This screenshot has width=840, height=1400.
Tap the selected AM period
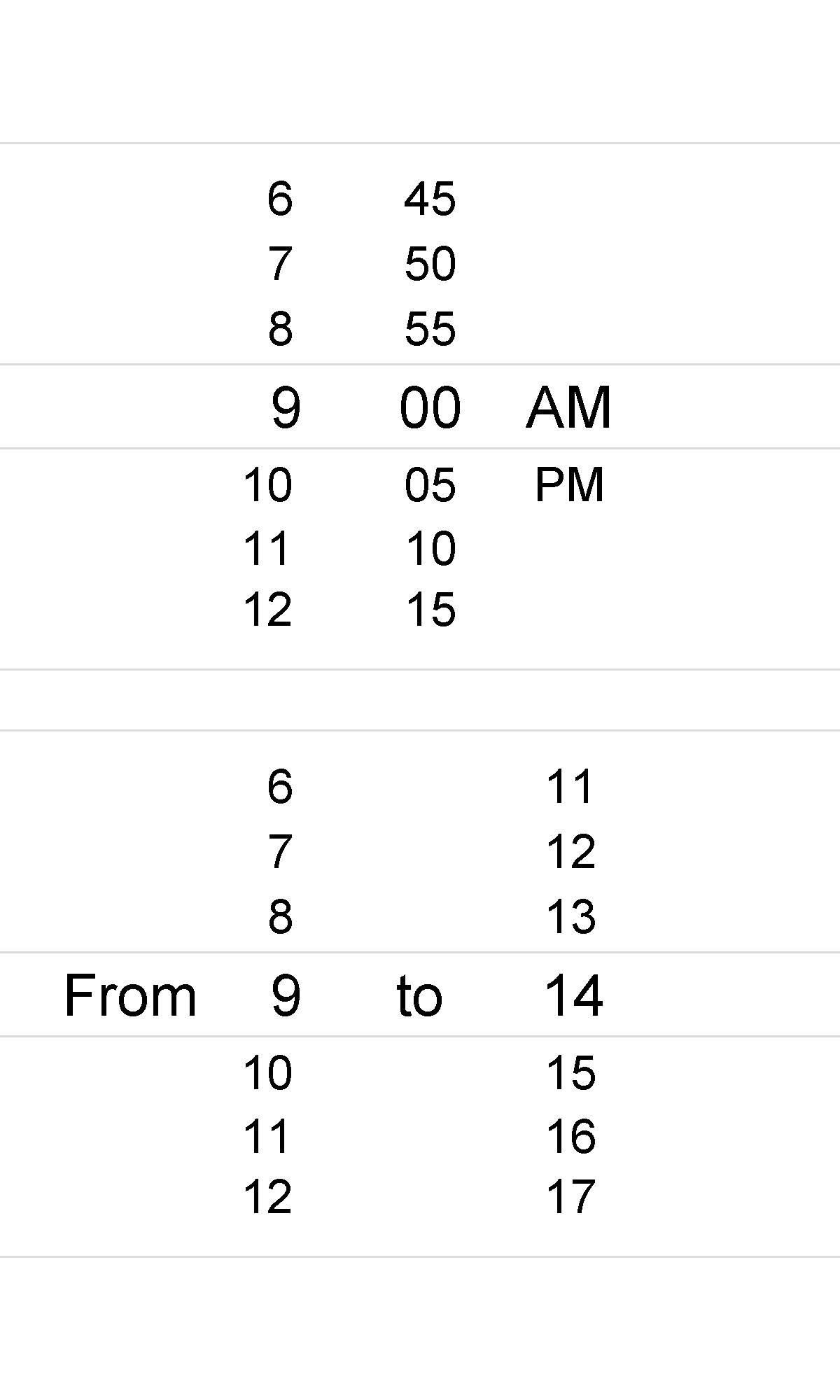click(568, 407)
